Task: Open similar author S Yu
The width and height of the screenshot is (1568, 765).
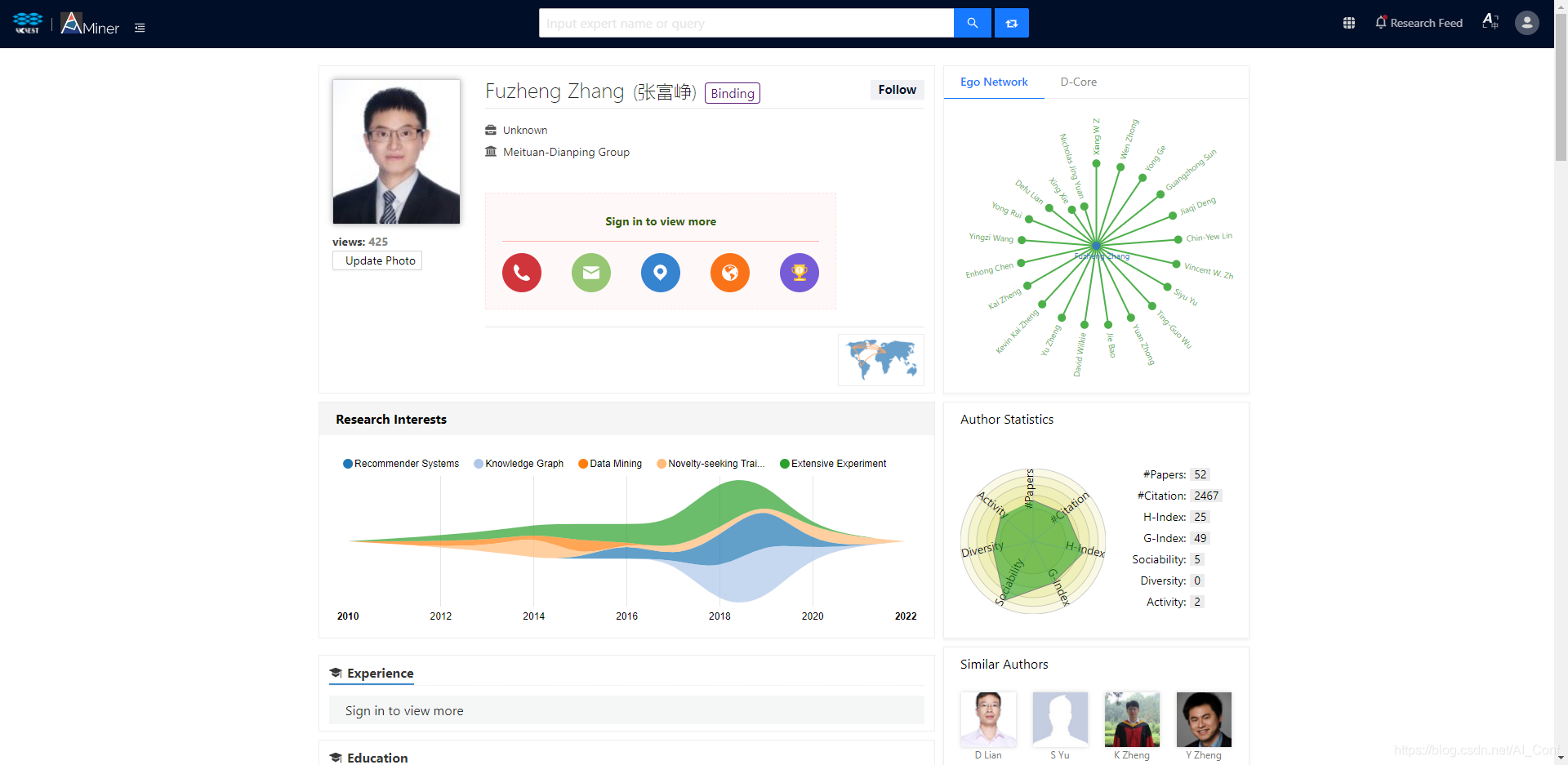Action: 1060,727
